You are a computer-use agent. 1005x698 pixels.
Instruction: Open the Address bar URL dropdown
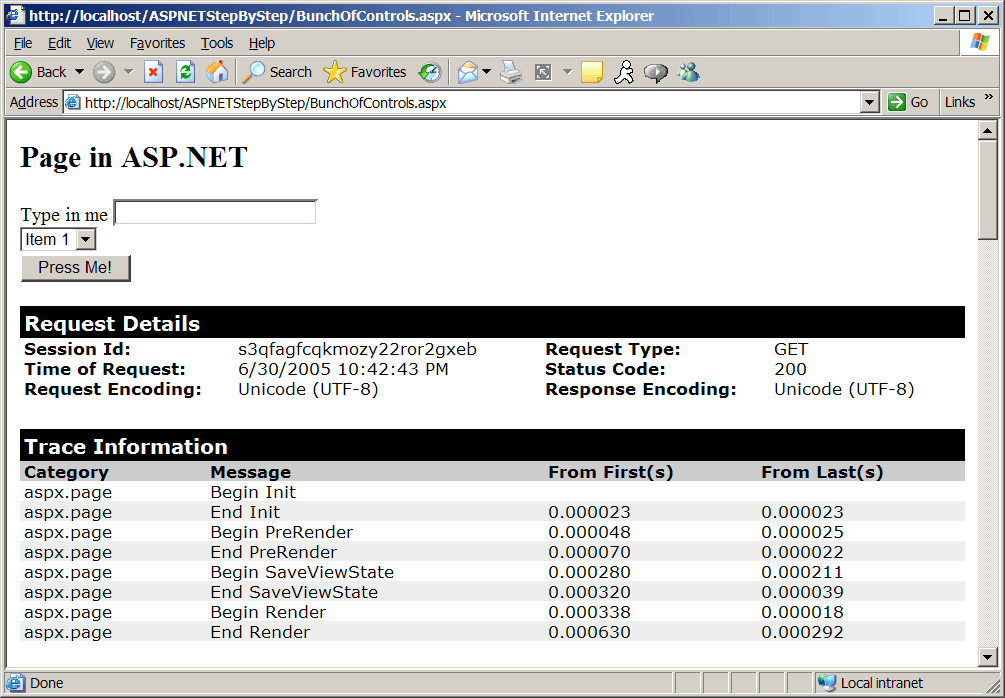pos(869,102)
